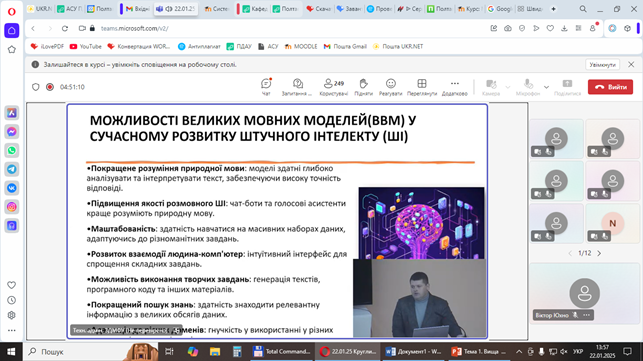
Task: Open Opera sidebar settings gear
Action: [11, 315]
